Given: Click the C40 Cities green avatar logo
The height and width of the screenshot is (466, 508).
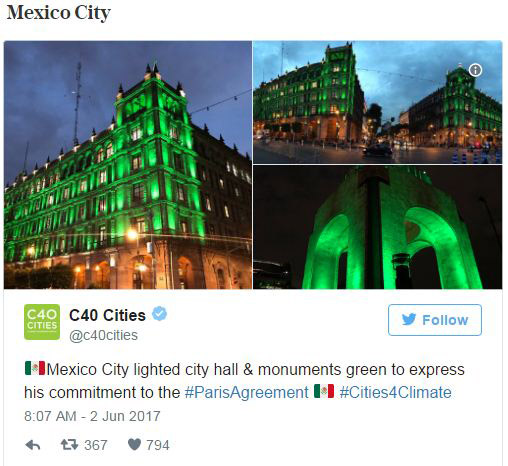Looking at the screenshot, I should (42, 322).
